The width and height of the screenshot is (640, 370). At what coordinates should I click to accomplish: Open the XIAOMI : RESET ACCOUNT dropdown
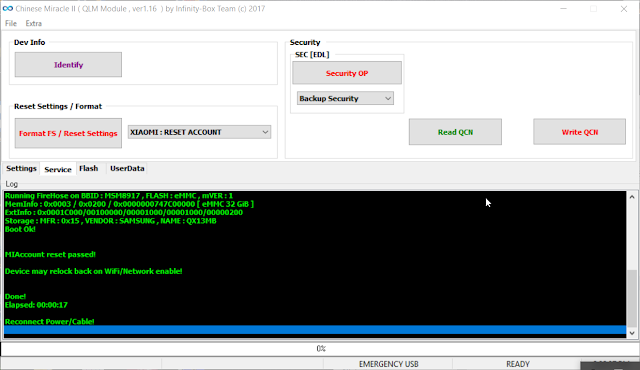click(x=199, y=132)
